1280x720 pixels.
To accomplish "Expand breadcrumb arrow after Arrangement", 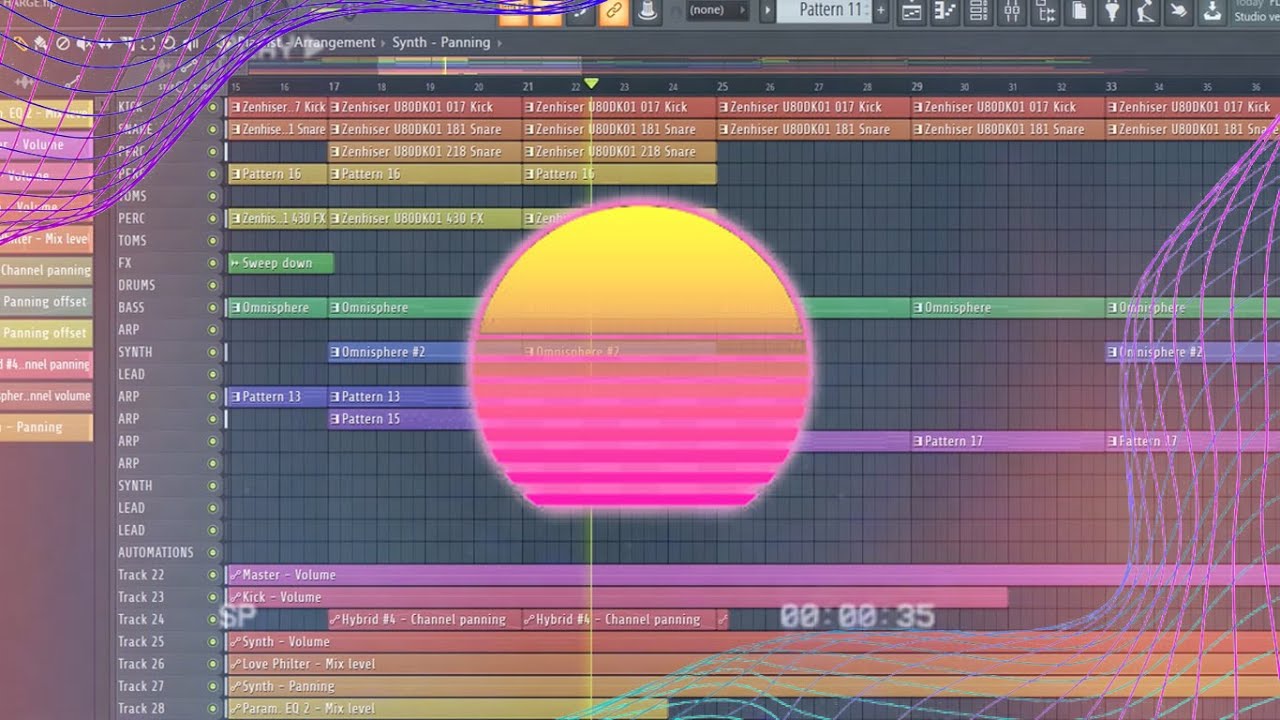I will (x=384, y=43).
